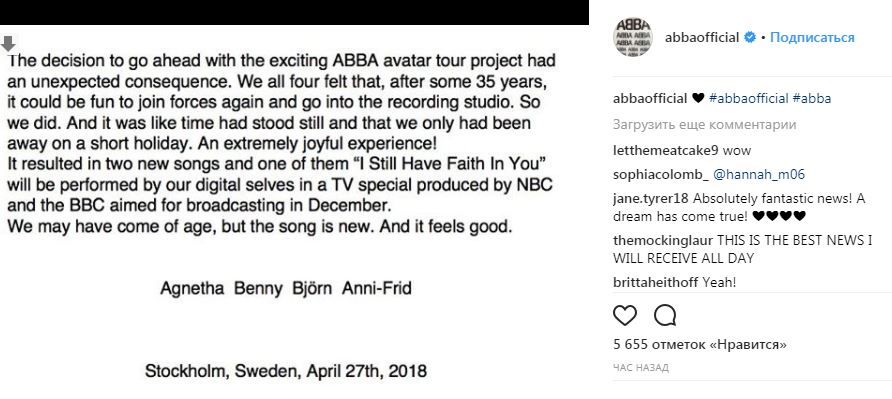Viewport: 892px width, 399px height.
Task: Expand Загрузить еще комментарии to load more comments
Action: coord(705,125)
